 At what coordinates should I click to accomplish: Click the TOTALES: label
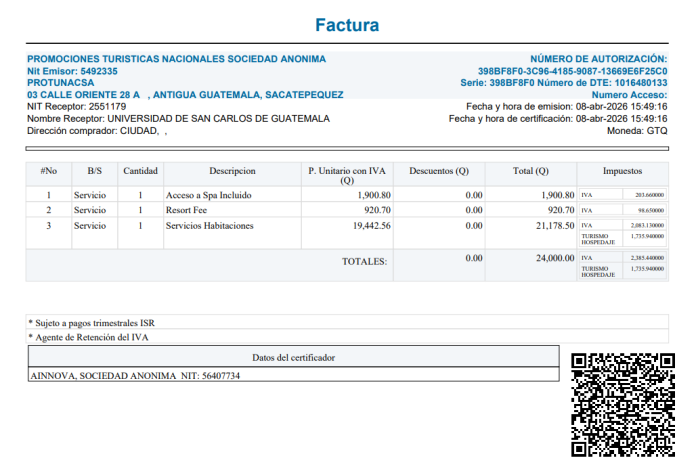pos(364,261)
